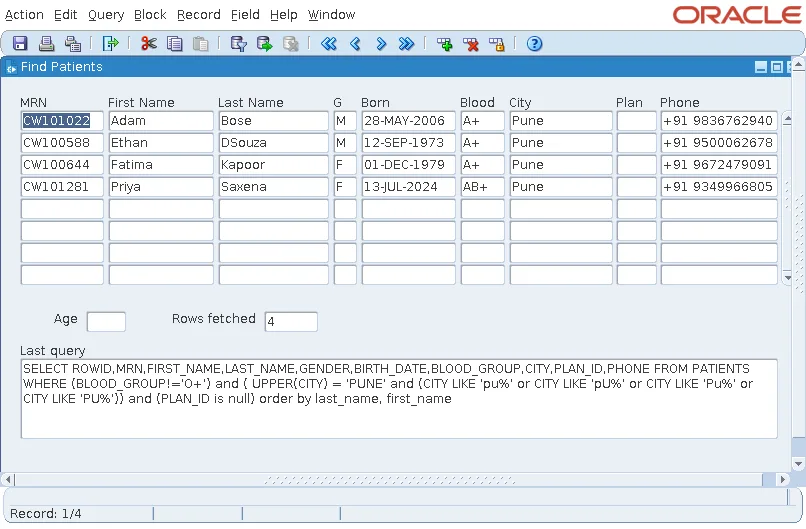This screenshot has height=529, width=806.
Task: Click the Cancel Query toolbar icon
Action: point(290,44)
